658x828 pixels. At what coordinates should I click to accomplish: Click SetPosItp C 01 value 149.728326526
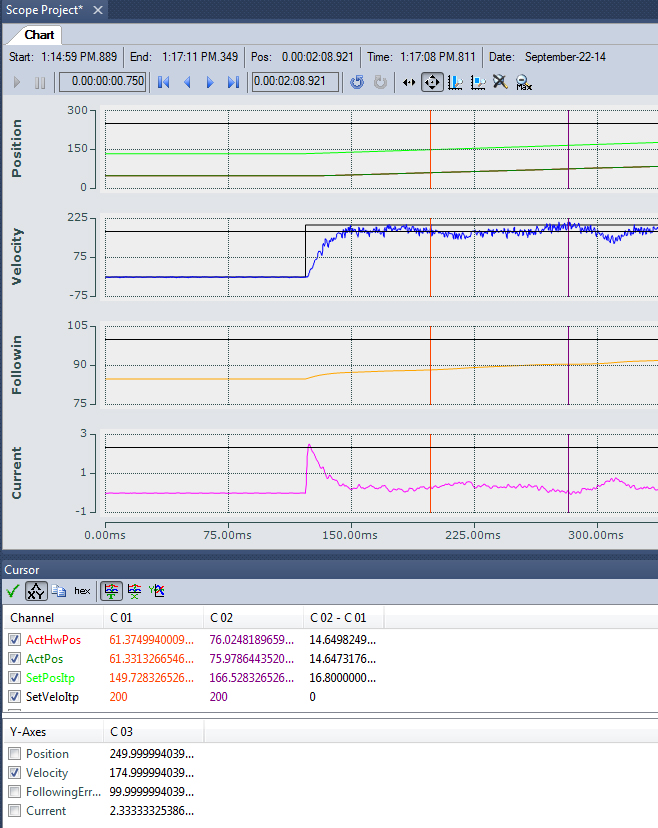[152, 678]
